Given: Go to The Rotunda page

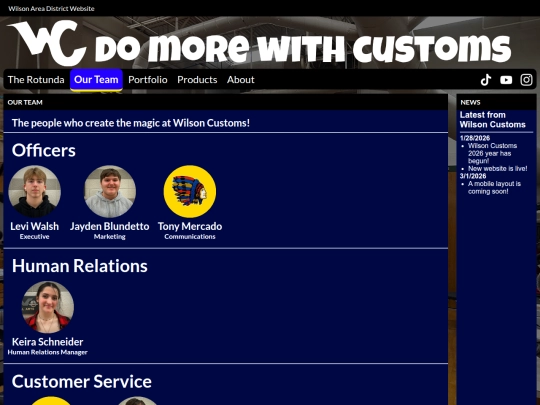Looking at the screenshot, I should pos(36,80).
